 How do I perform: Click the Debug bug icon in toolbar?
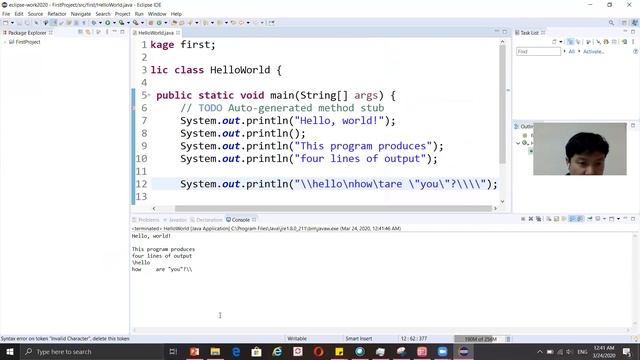point(94,23)
